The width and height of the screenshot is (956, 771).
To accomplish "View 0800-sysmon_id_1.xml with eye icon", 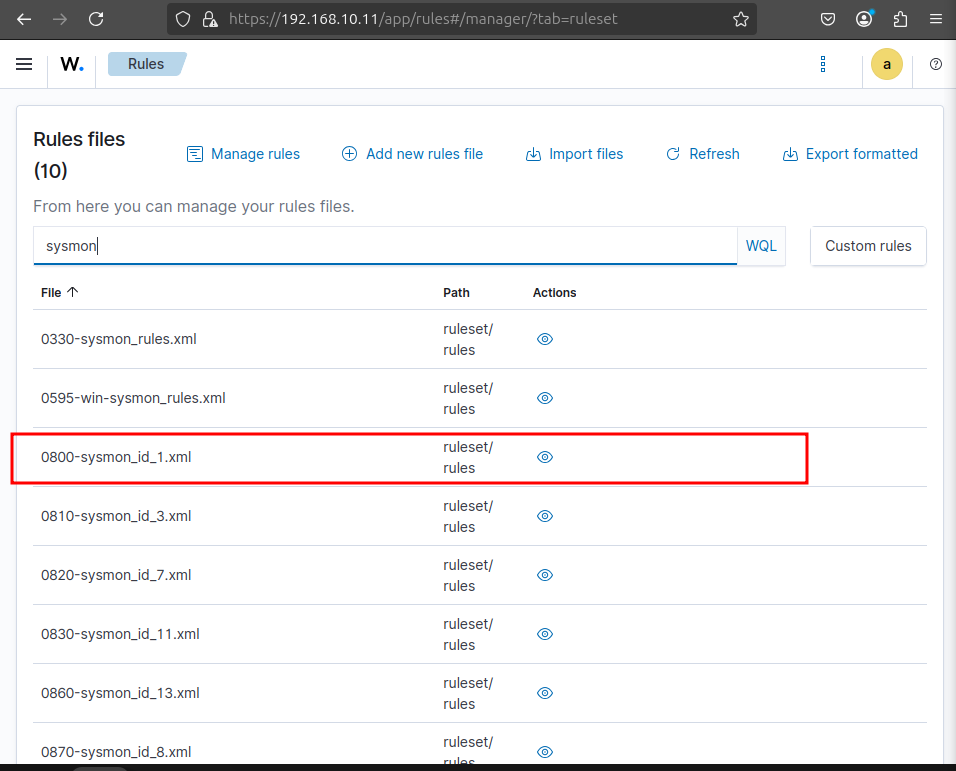I will [545, 457].
